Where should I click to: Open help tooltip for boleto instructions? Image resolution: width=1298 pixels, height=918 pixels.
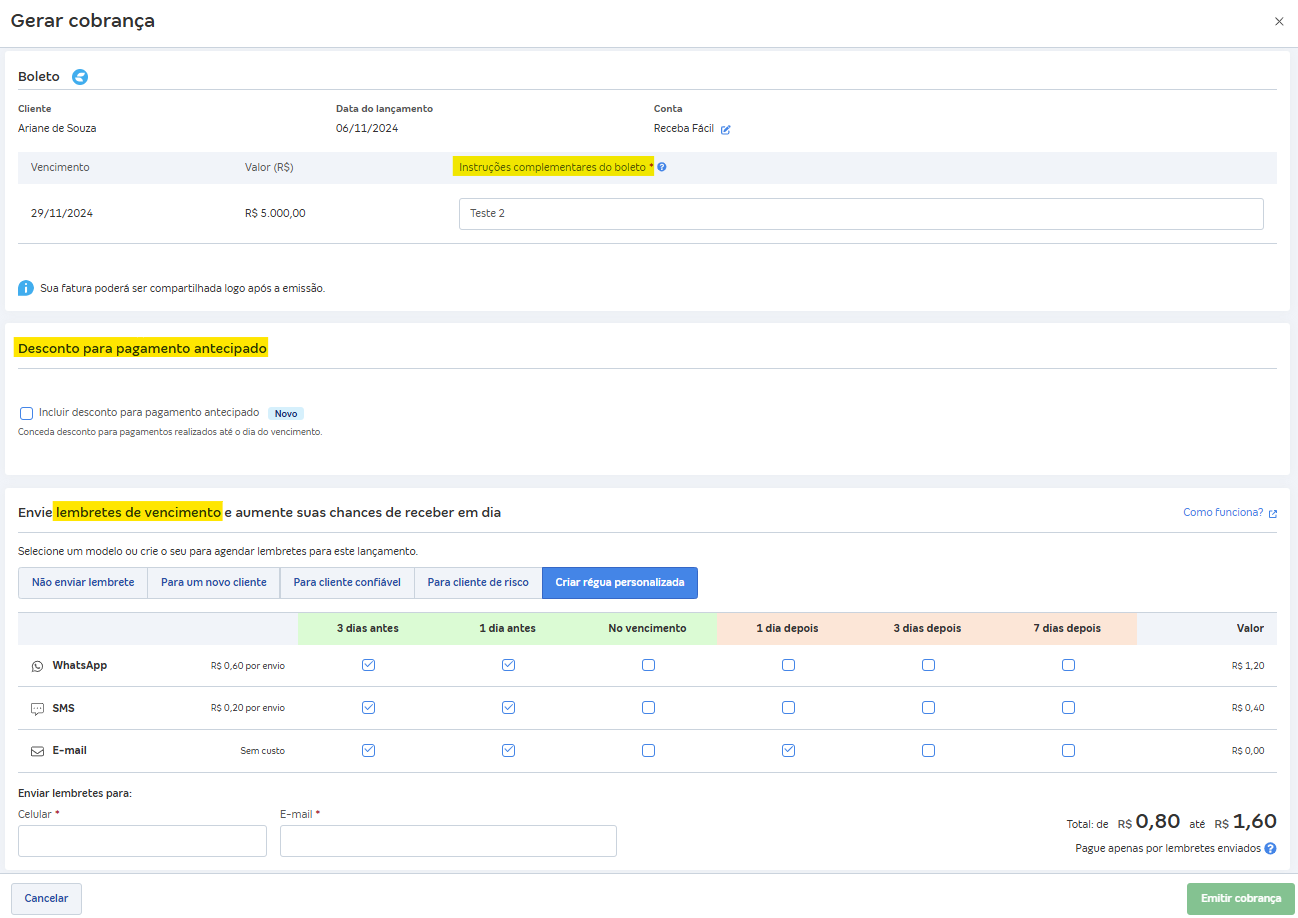[662, 167]
